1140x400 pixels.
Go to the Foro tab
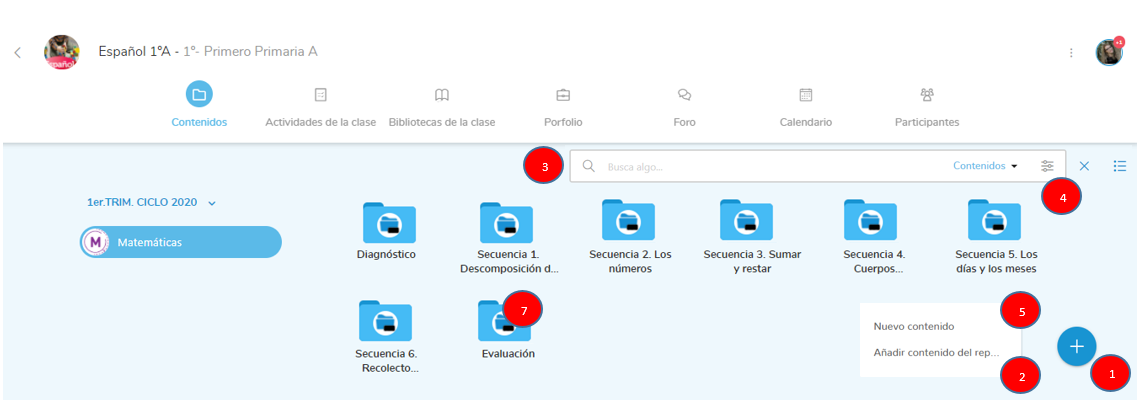[684, 107]
